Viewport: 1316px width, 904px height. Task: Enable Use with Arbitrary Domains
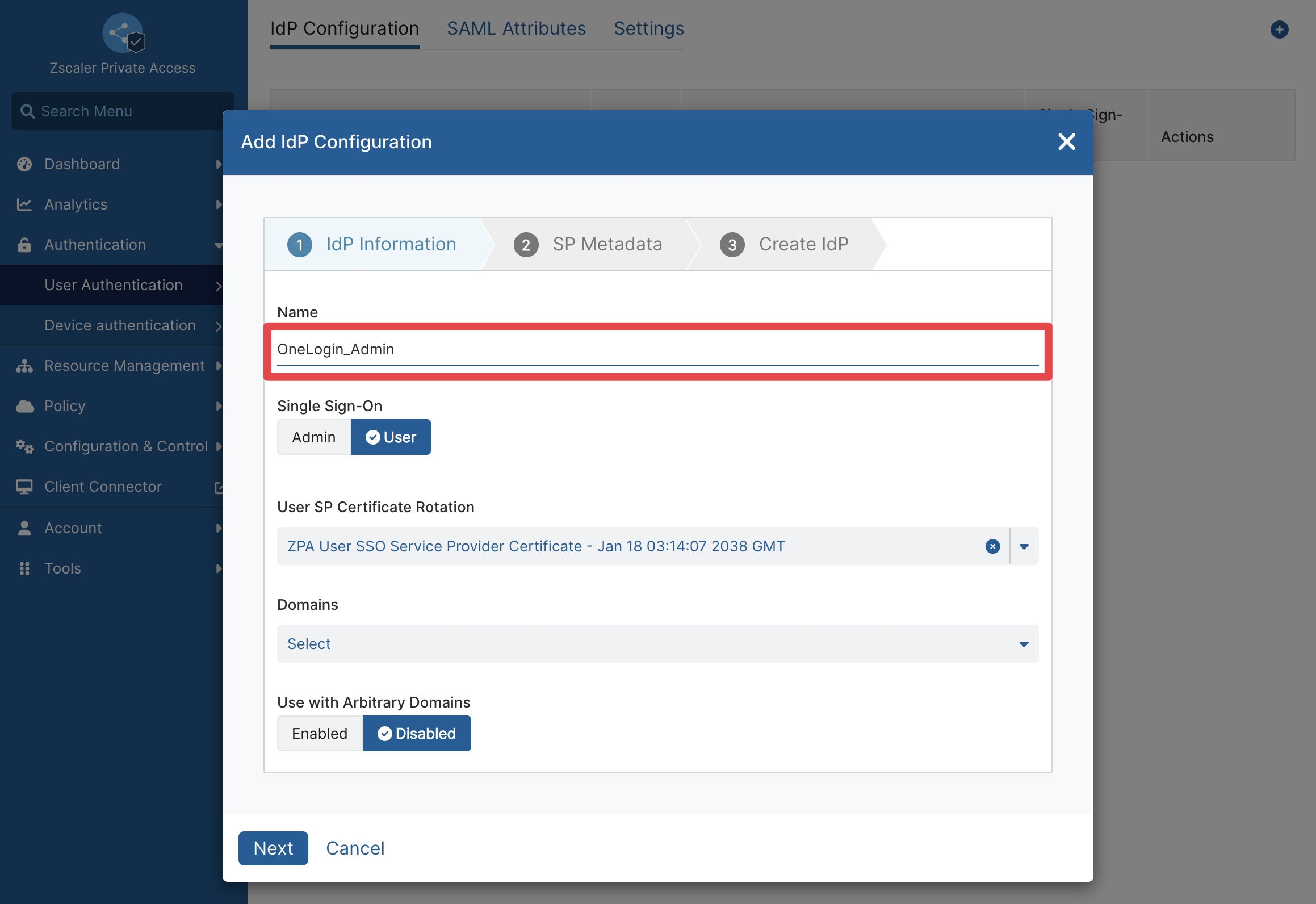[x=320, y=734]
